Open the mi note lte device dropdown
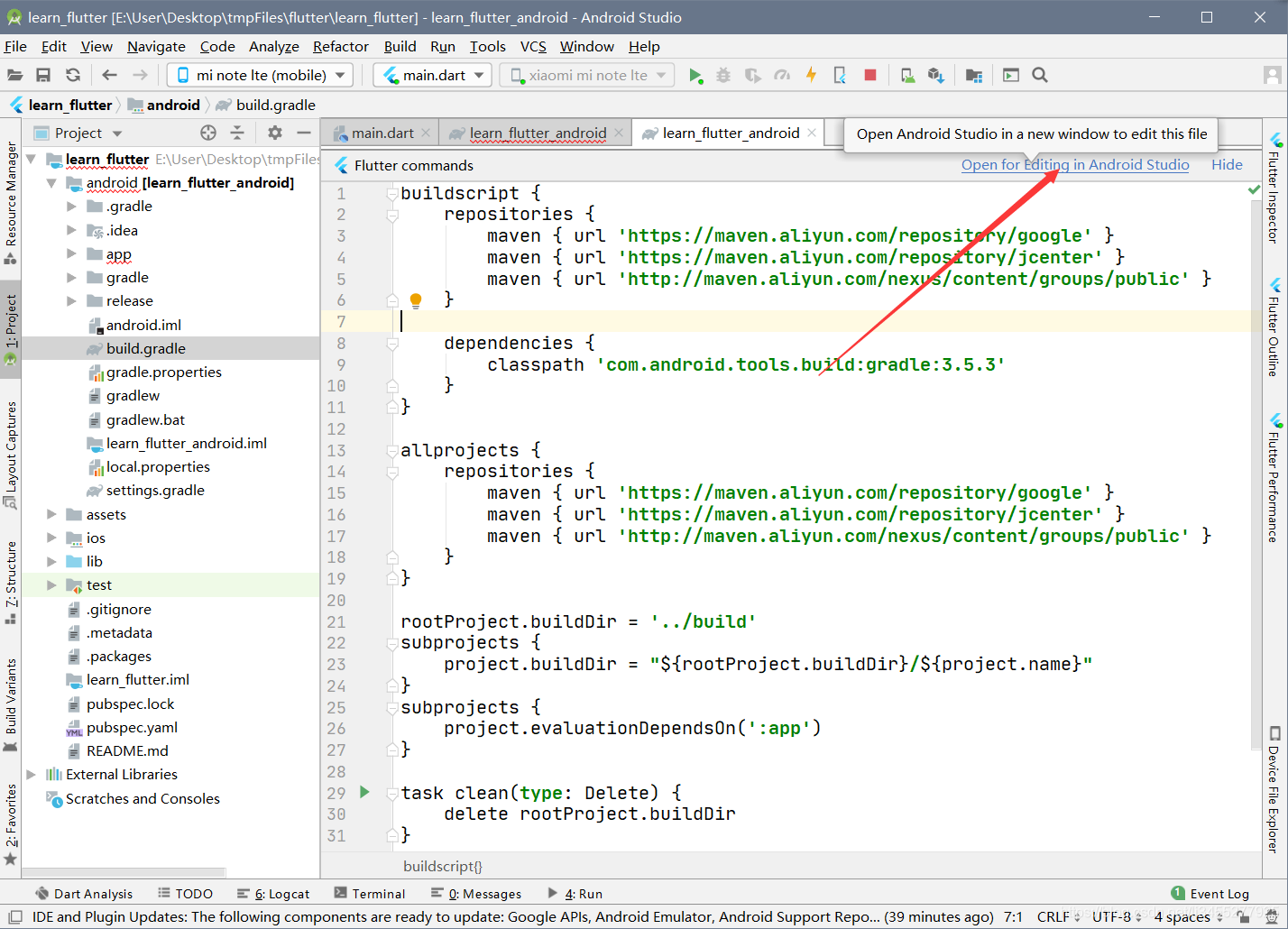Screen dimensions: 1288x929 click(260, 76)
